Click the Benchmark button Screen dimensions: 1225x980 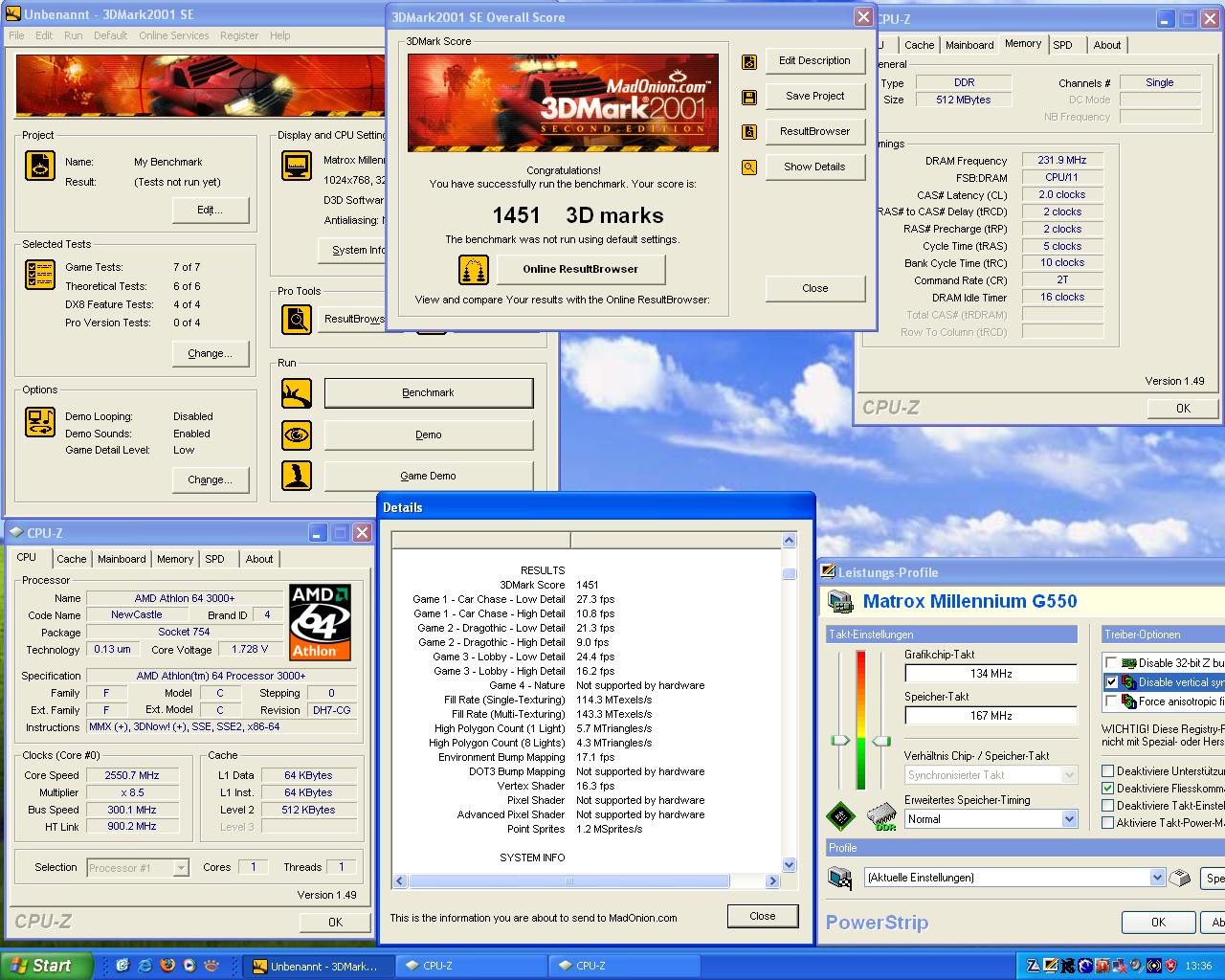tap(429, 393)
